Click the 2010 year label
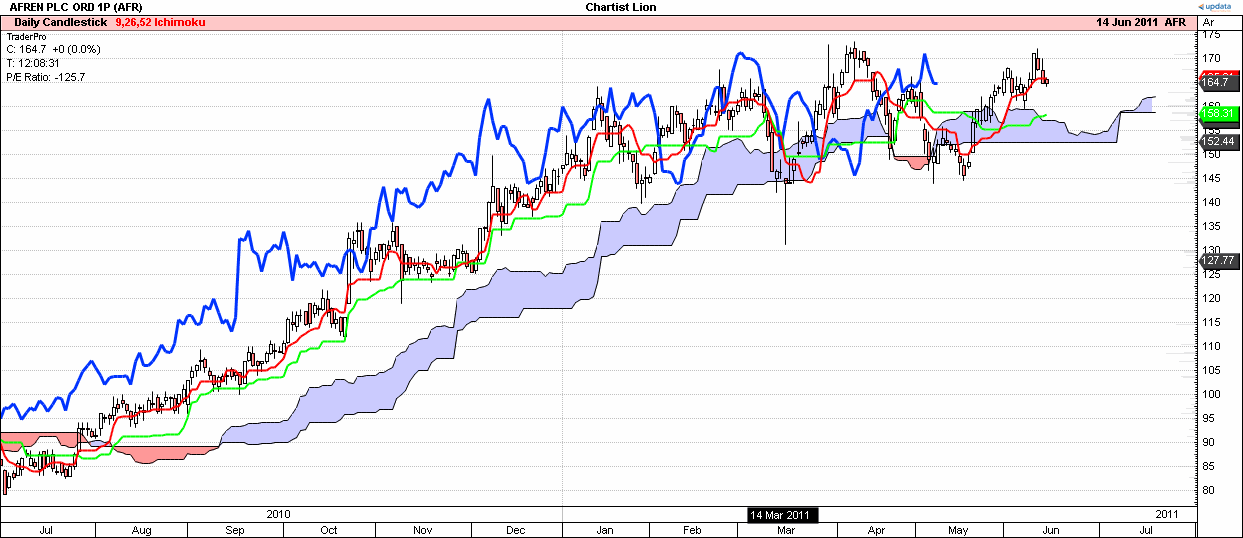Viewport: 1243px width, 538px height. click(x=279, y=514)
